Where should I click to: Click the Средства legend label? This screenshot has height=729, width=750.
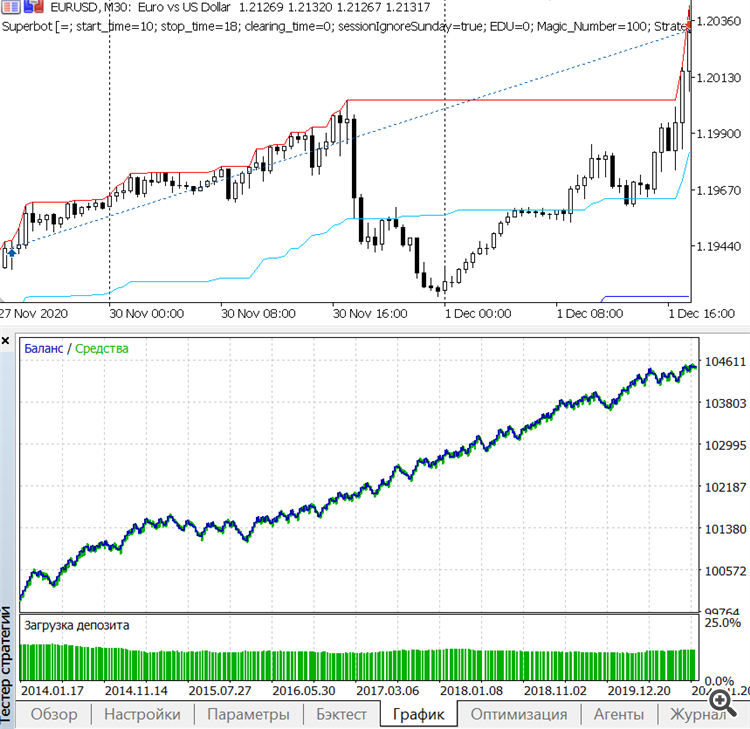pos(101,348)
